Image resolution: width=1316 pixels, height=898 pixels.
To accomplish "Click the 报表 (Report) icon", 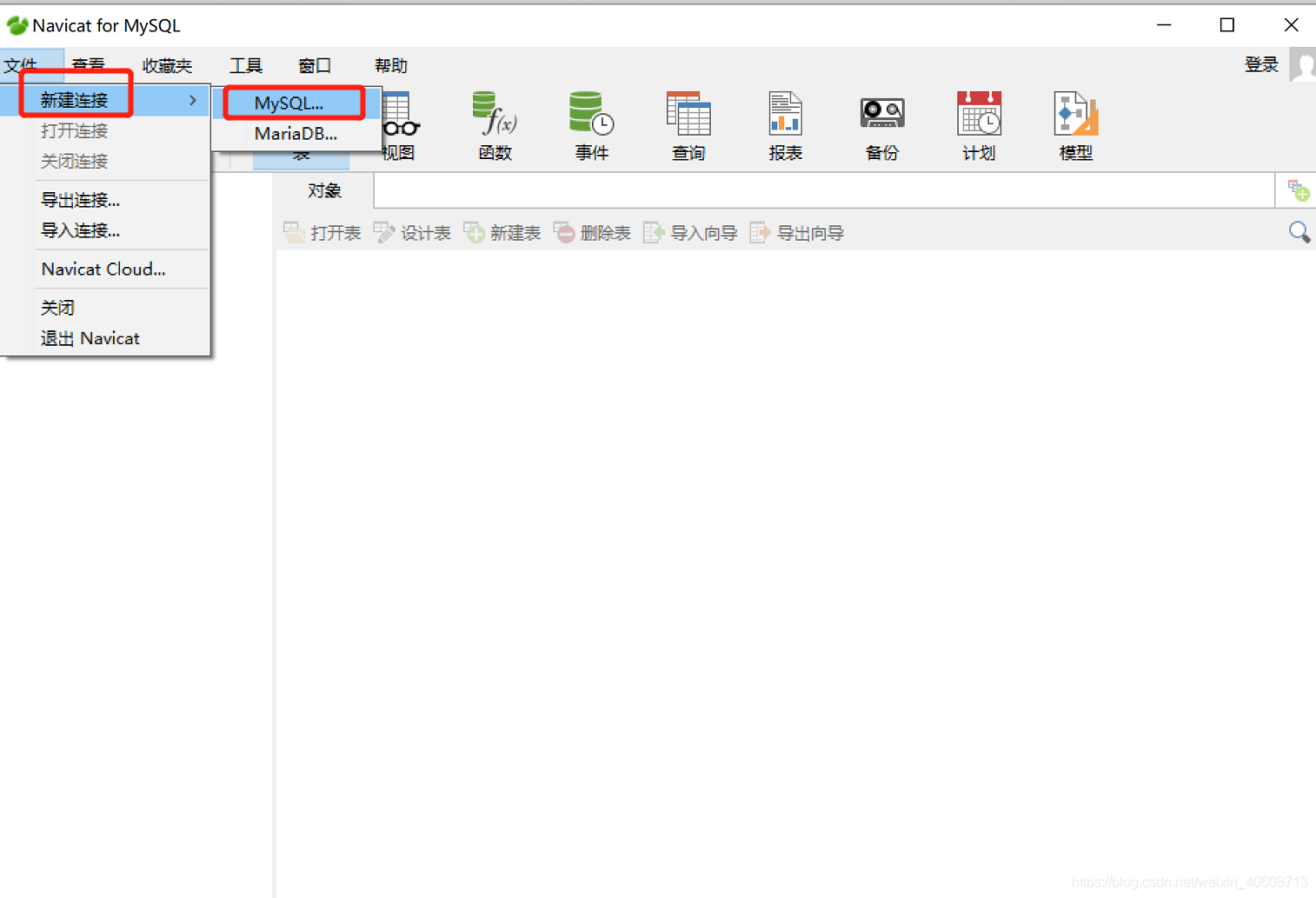I will click(784, 124).
